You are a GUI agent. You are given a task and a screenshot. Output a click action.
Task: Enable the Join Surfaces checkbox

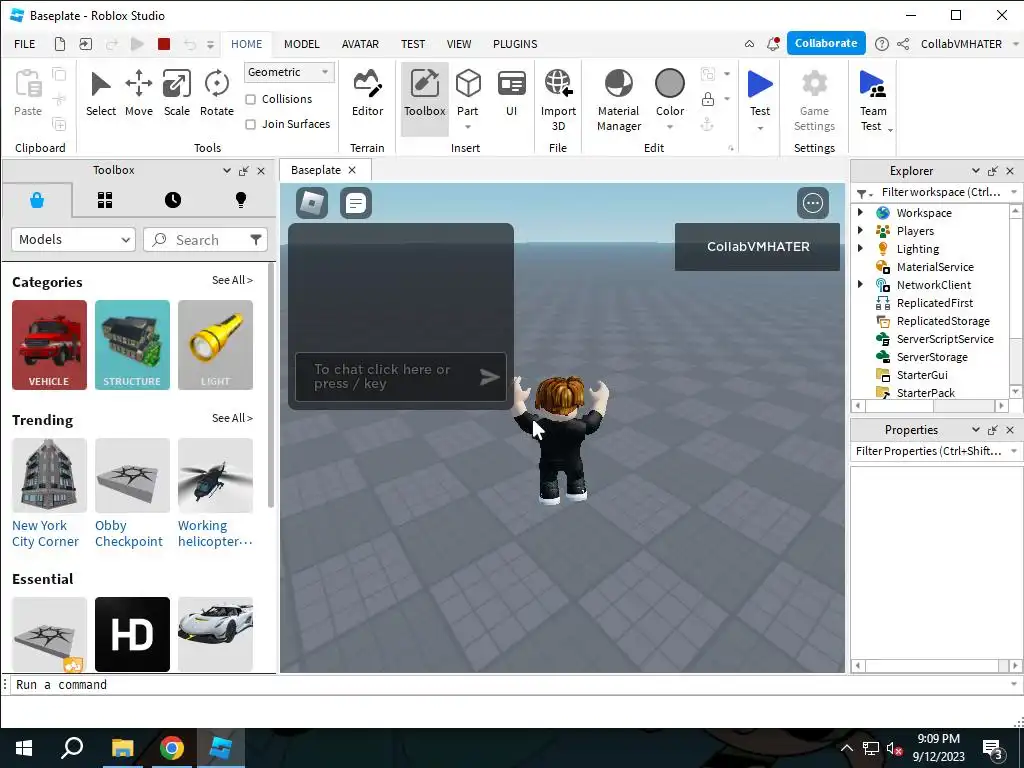[x=250, y=124]
